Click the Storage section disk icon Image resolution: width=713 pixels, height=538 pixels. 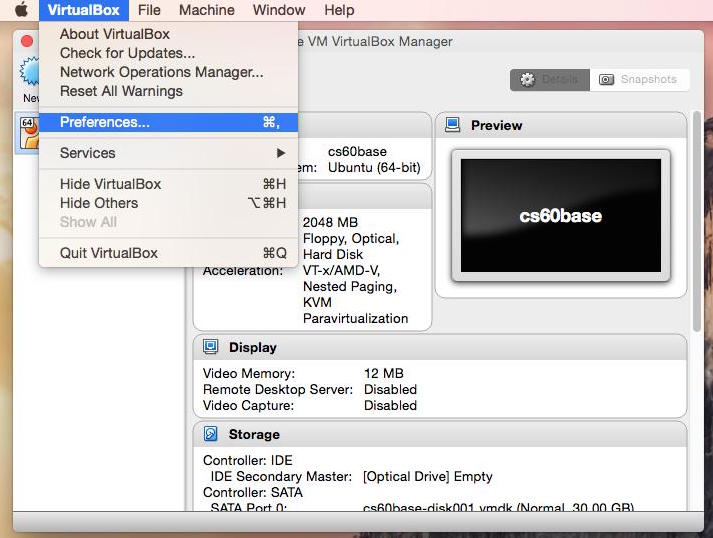(x=211, y=434)
